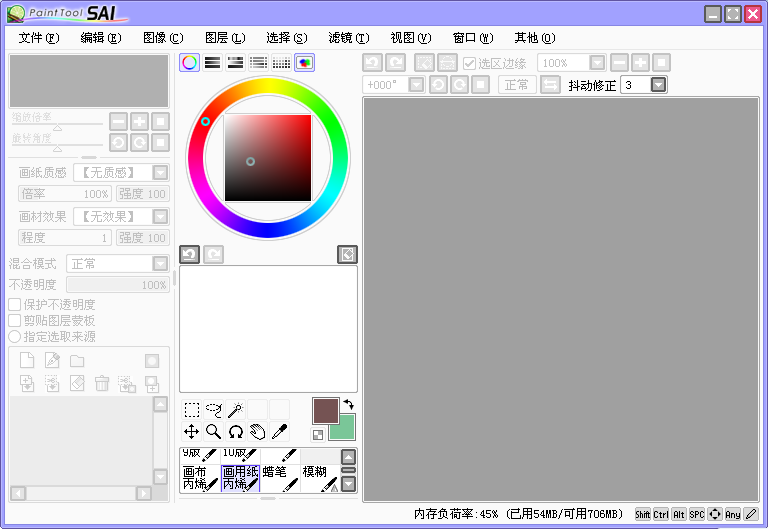The width and height of the screenshot is (768, 529).
Task: Pick the magnifier zoom tool
Action: pos(214,432)
